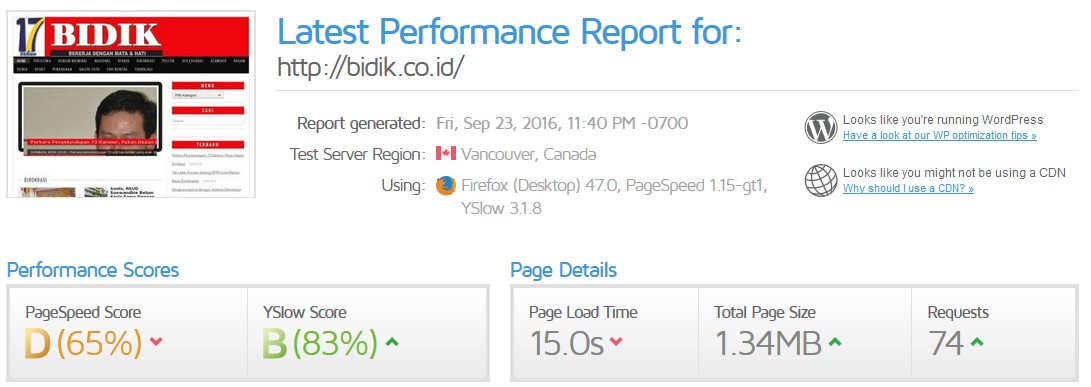Click the http://bidik.co.id/ URL text

pos(370,68)
